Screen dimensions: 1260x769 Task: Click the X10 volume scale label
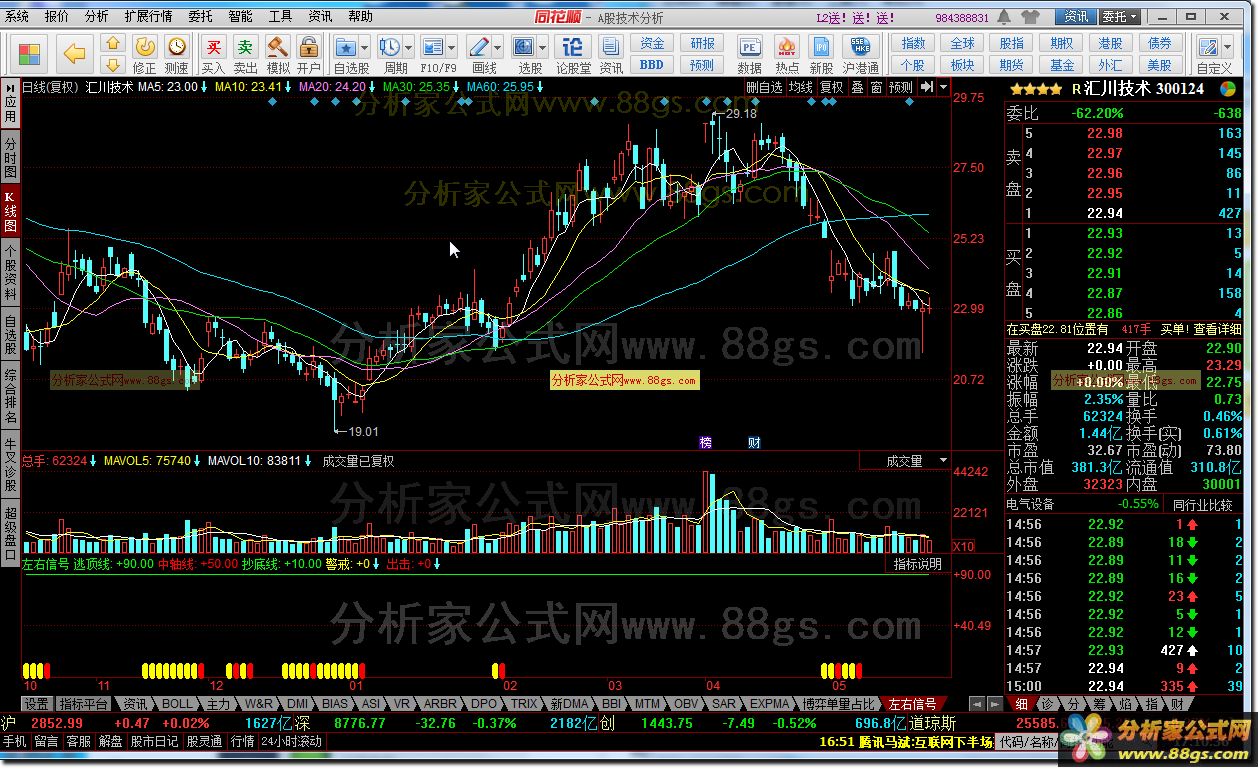pos(964,546)
